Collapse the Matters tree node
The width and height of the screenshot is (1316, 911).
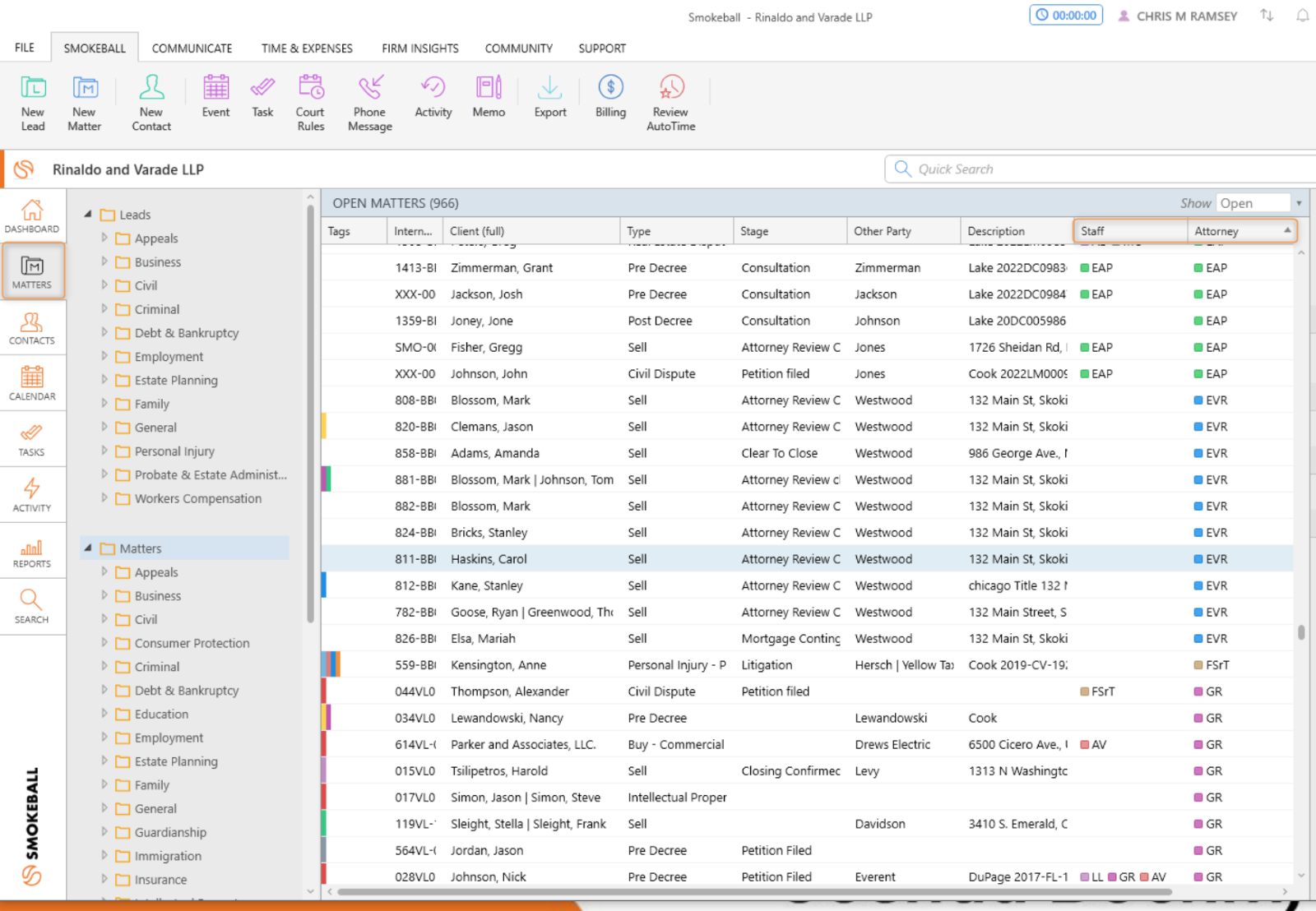click(88, 548)
